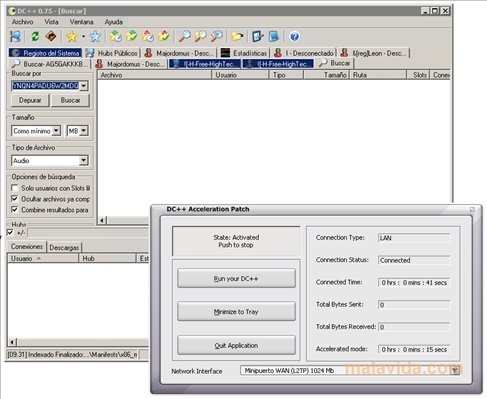Viewport: 487px width, 399px height.
Task: Click status bar Indexado Finalizado message
Action: click(x=72, y=355)
